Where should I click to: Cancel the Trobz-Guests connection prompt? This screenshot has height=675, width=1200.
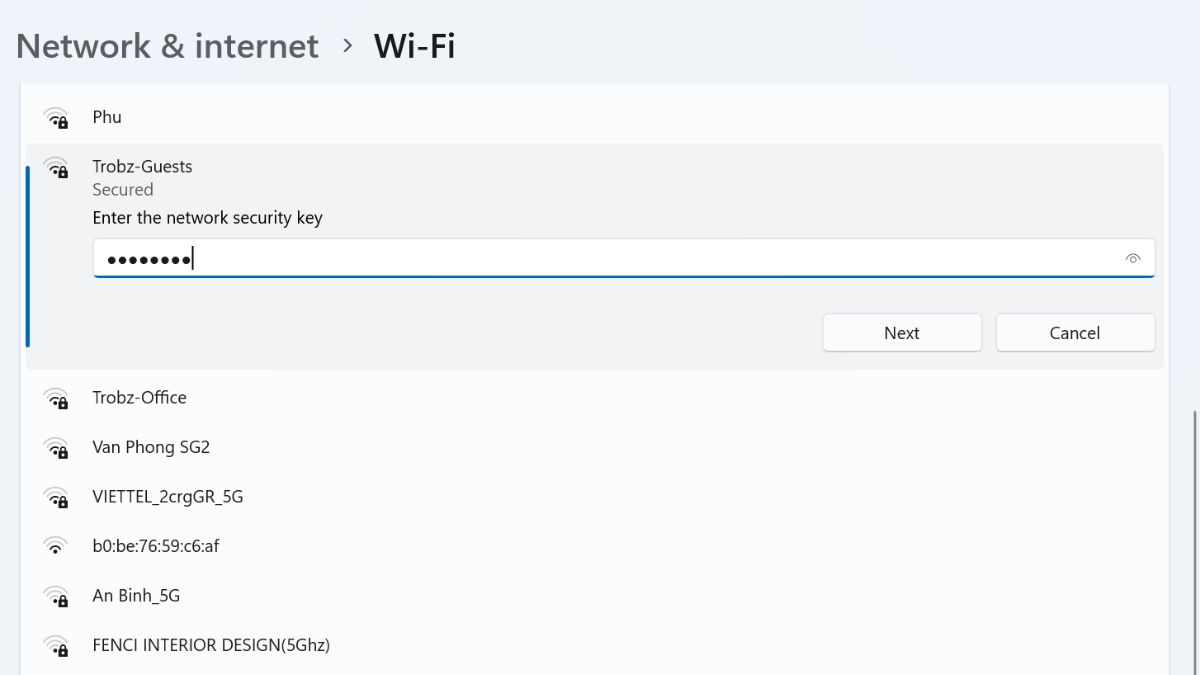1075,333
